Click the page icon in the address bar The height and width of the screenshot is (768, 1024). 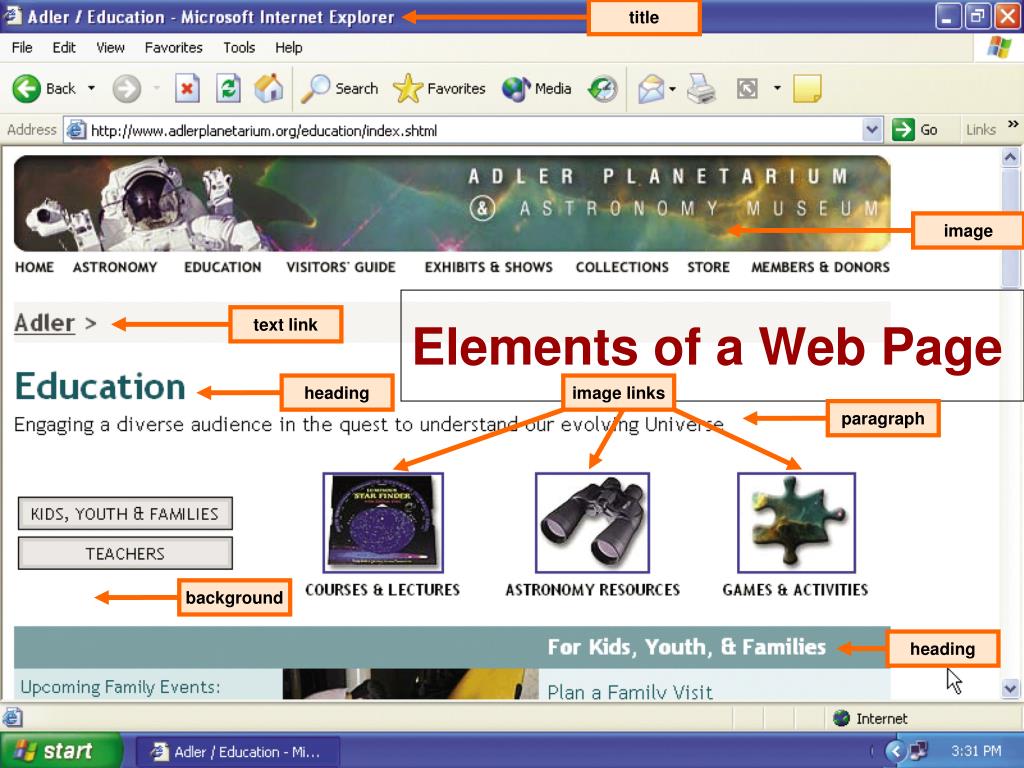76,130
